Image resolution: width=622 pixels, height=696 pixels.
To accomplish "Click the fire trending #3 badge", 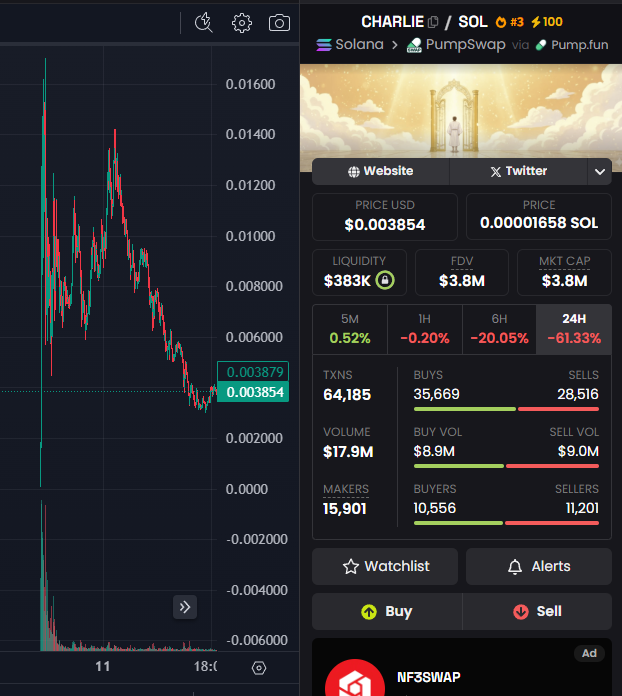I will [x=510, y=22].
